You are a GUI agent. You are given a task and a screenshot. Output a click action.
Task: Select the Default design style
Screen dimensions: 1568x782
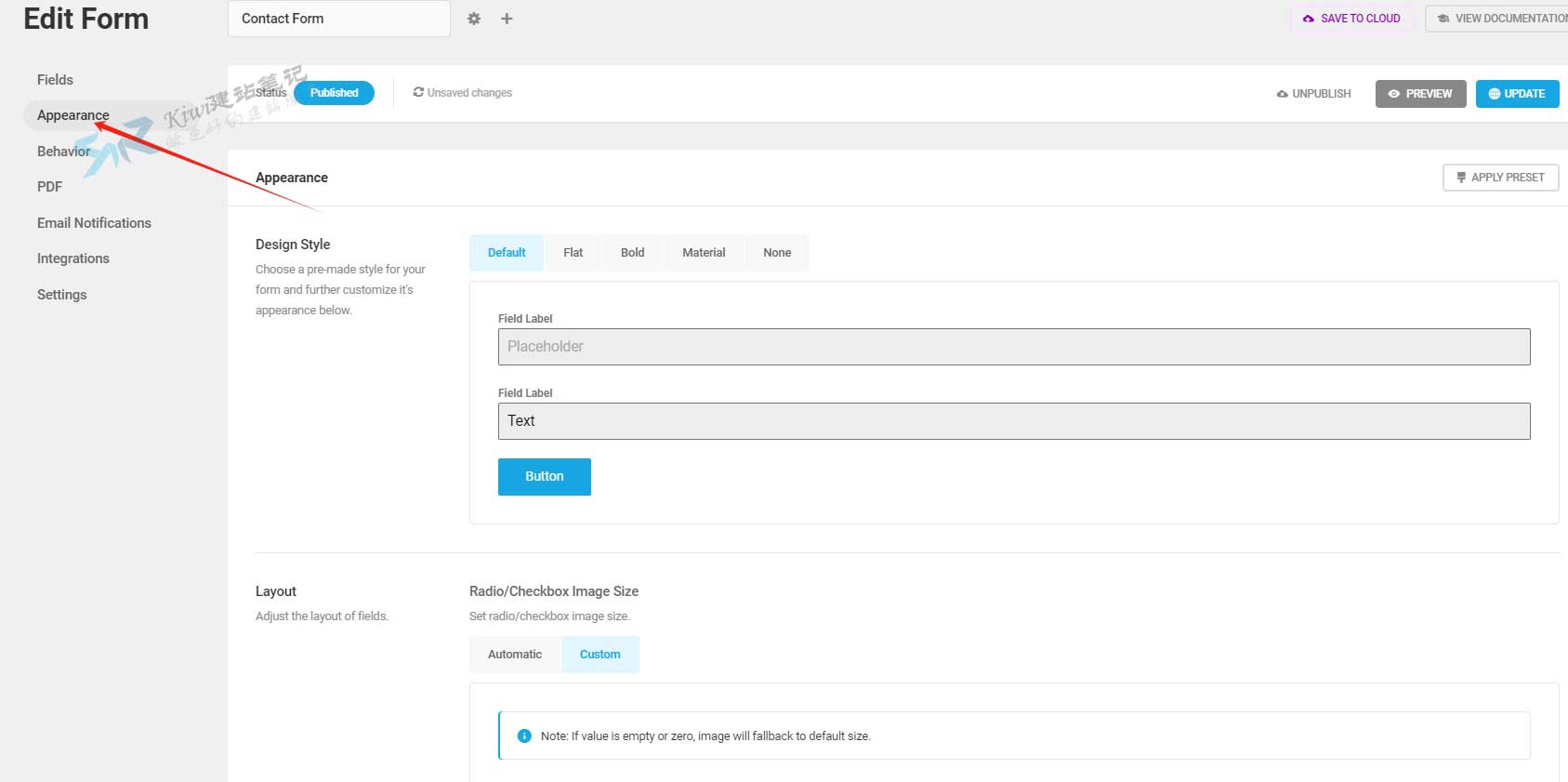point(507,253)
